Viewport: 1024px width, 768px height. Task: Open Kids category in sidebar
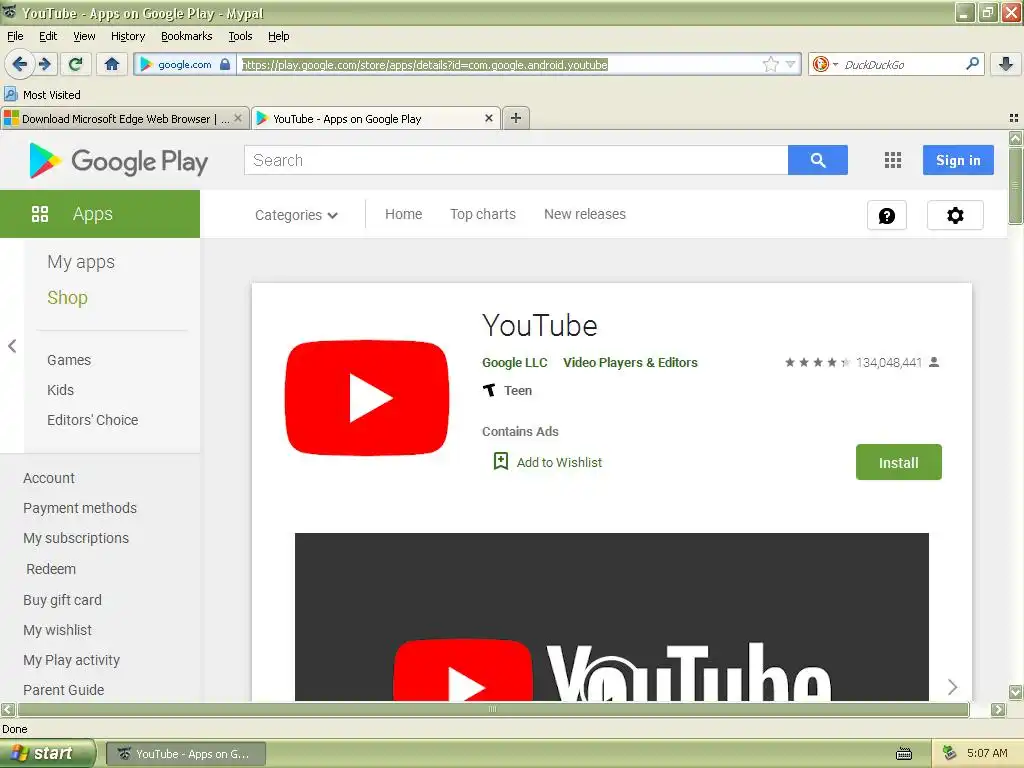(x=60, y=390)
